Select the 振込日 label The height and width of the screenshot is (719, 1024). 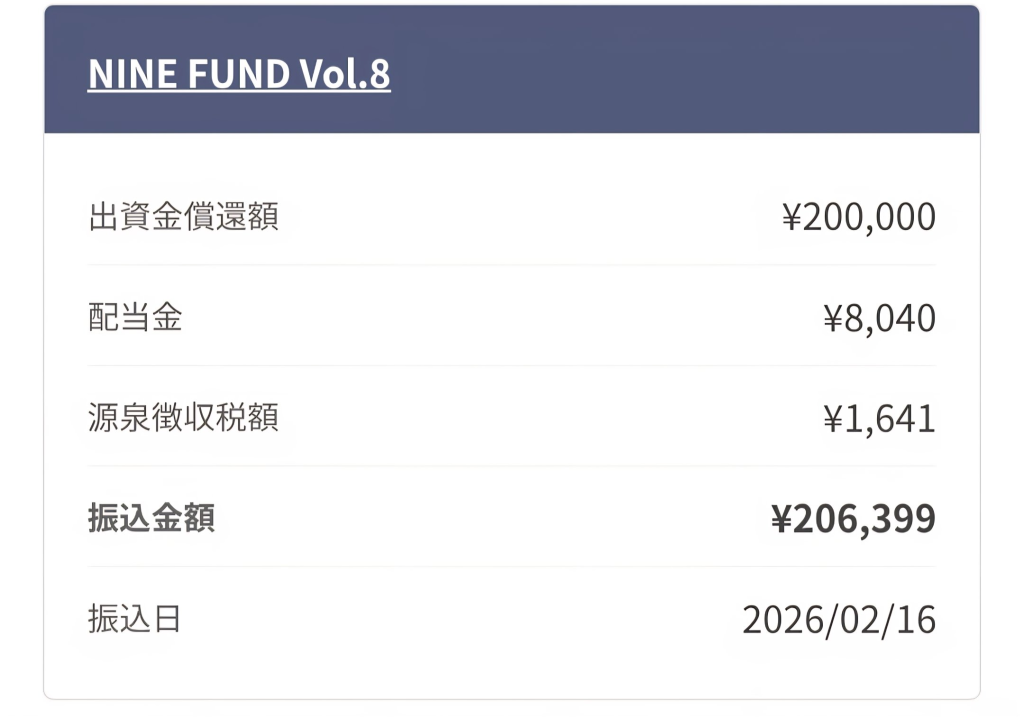(x=135, y=619)
